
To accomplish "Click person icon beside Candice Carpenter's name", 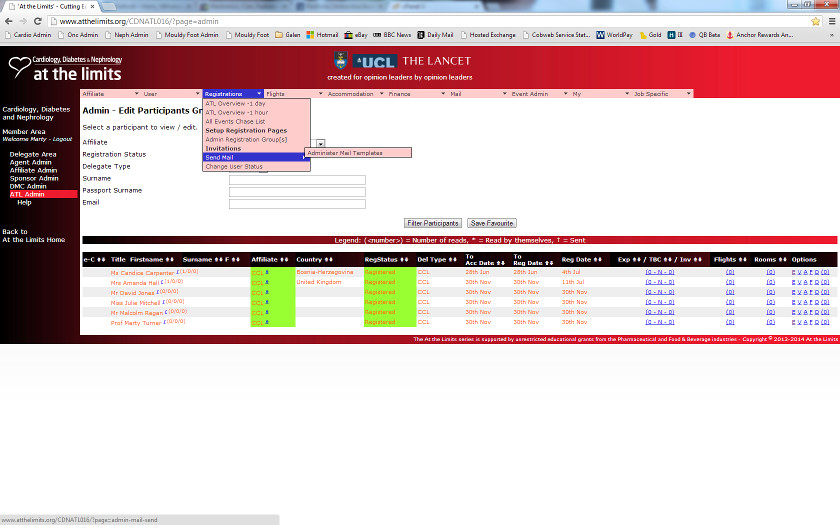I will pyautogui.click(x=178, y=272).
